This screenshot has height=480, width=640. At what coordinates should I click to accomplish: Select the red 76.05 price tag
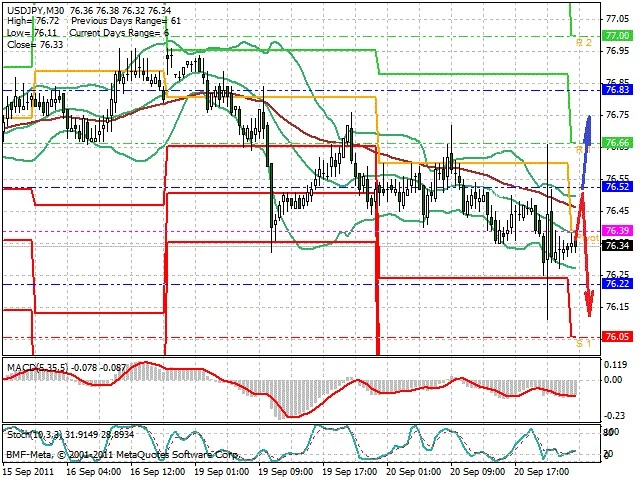(x=618, y=337)
